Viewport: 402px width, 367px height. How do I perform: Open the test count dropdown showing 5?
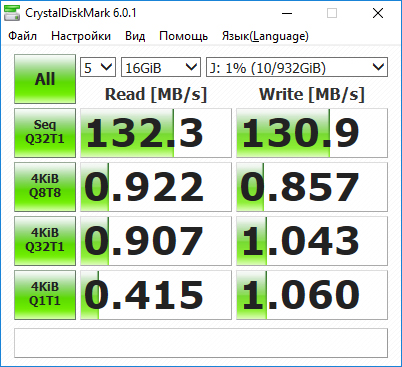click(x=98, y=67)
